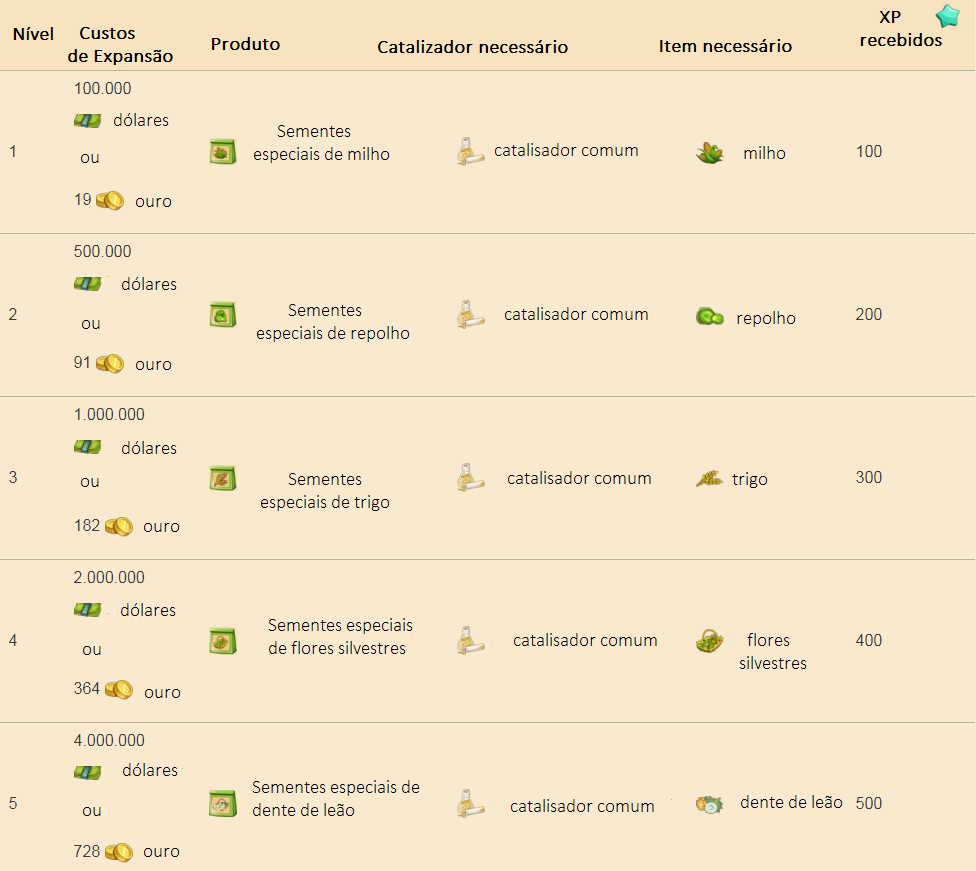
Task: Click the dollar bills icon in level 2
Action: coord(87,284)
